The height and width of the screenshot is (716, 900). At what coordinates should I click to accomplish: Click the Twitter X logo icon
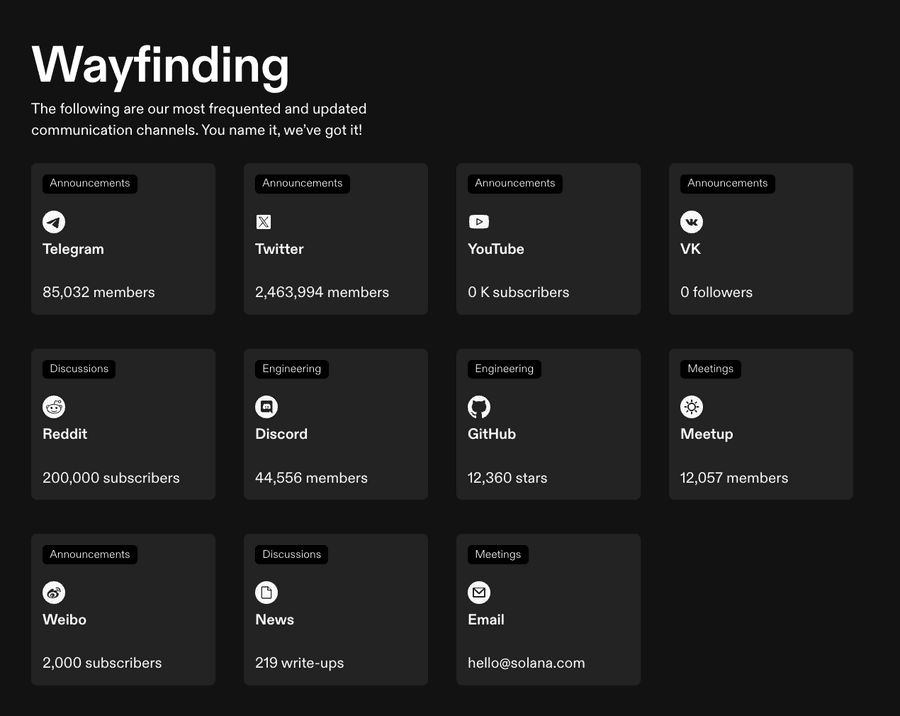pos(264,222)
